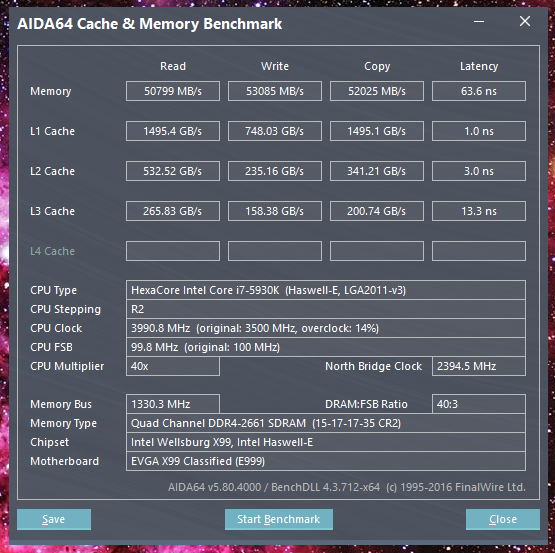Click the empty L4 Cache Read box
Screen dimensions: 555x553
(173, 251)
